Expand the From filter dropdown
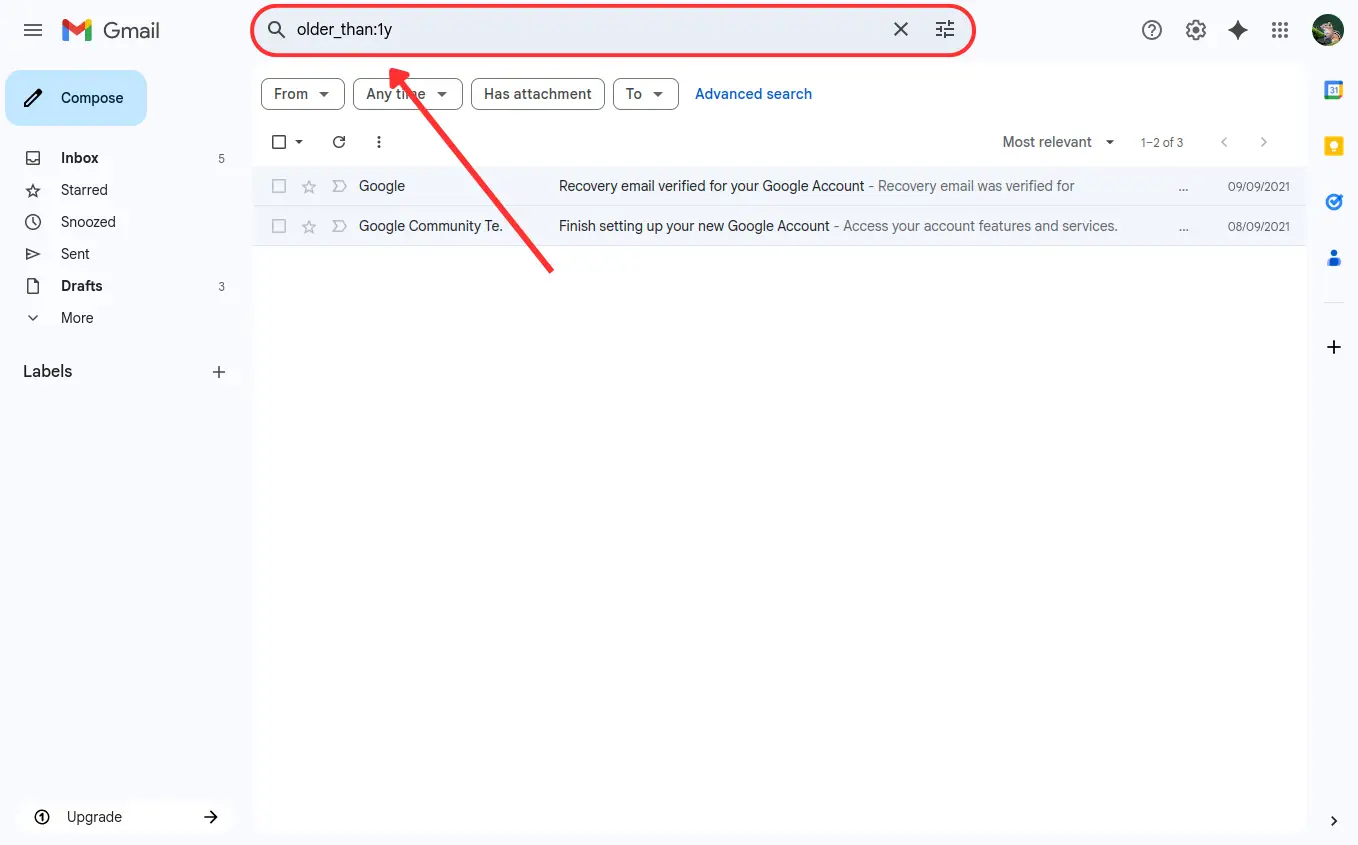 [302, 94]
